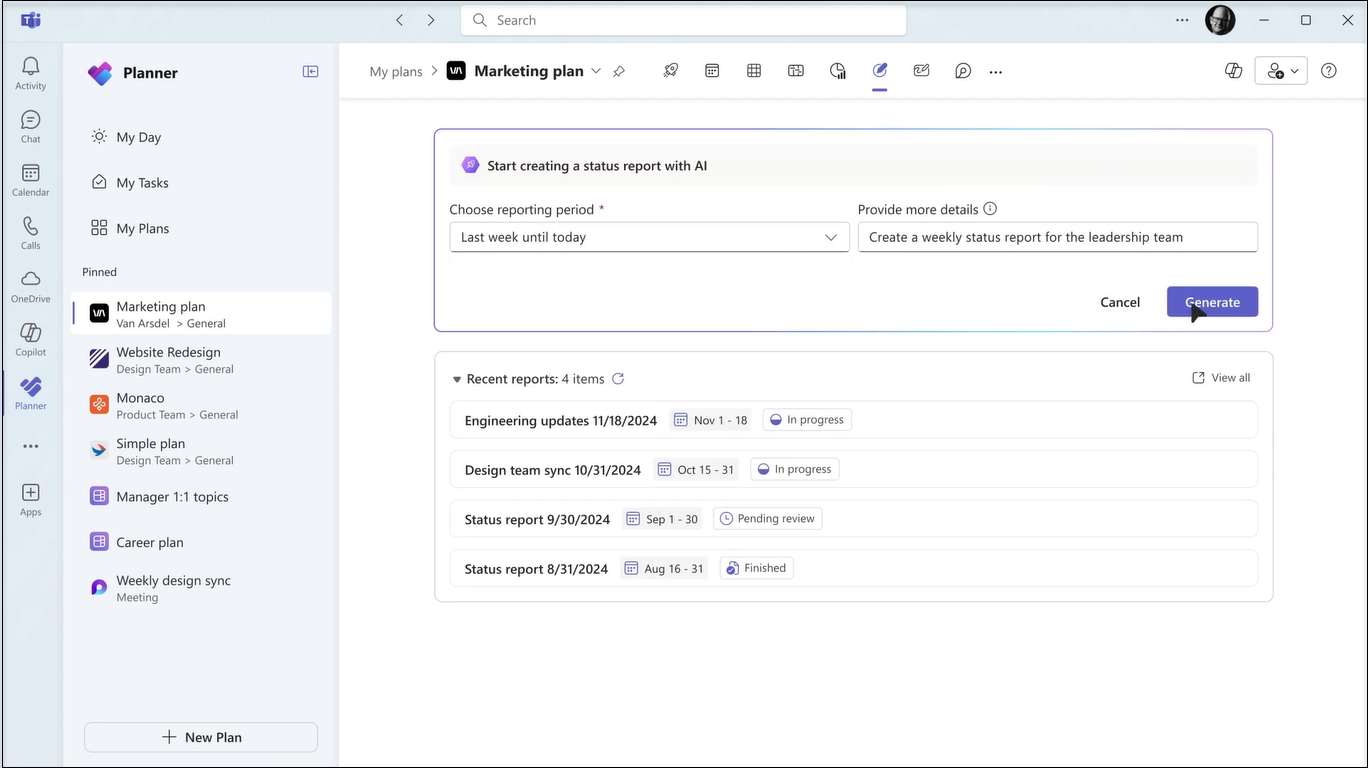Open Manager 1:1 topics plan
Viewport: 1368px width, 768px height.
201,496
